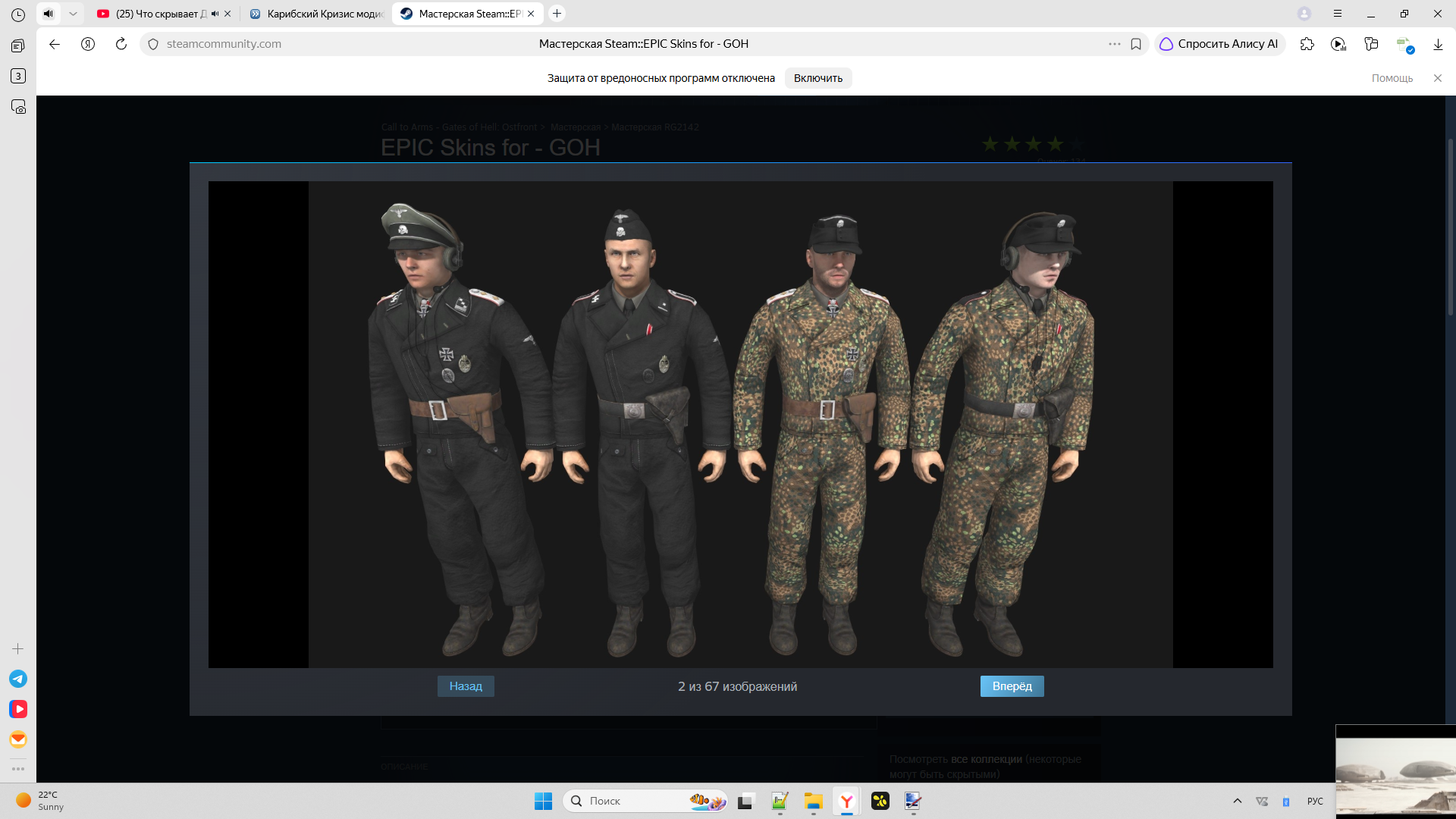Image resolution: width=1456 pixels, height=819 pixels.
Task: Open the mail icon in the sidebar
Action: pyautogui.click(x=18, y=739)
